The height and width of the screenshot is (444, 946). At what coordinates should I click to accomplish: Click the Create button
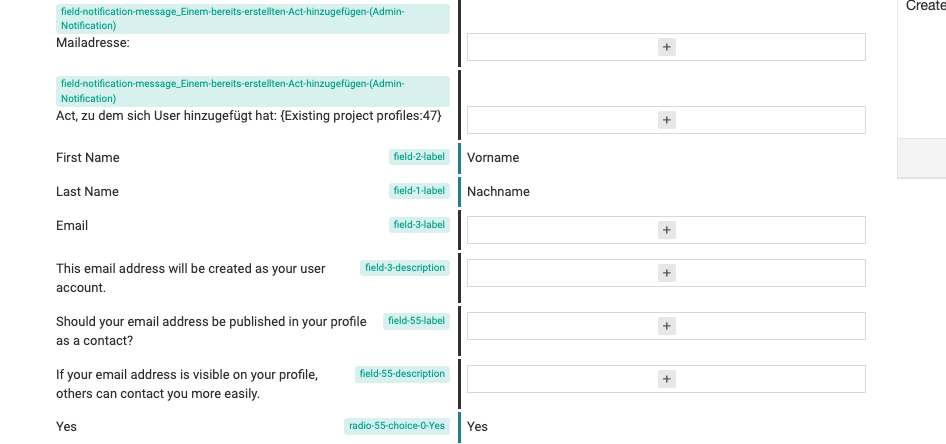pyautogui.click(x=925, y=7)
